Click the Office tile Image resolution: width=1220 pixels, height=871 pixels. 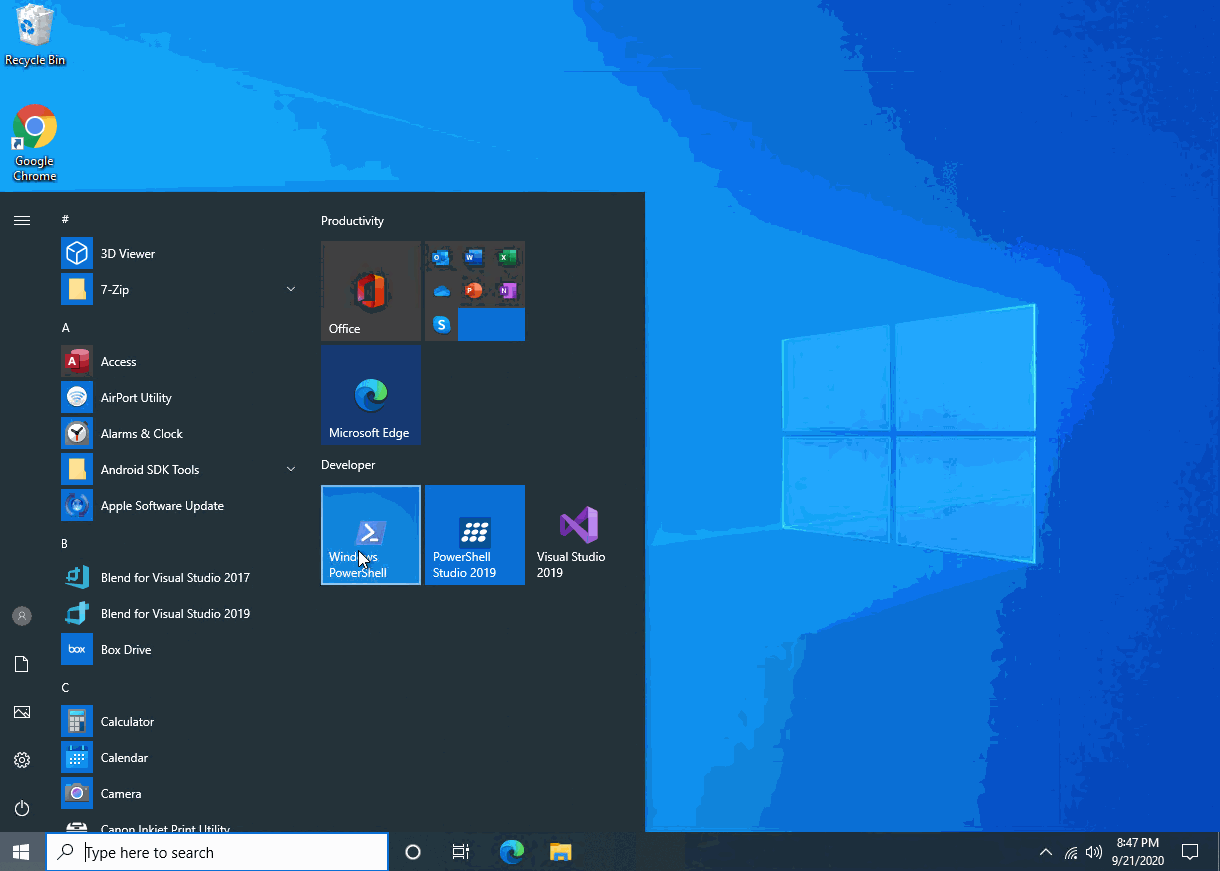point(371,291)
